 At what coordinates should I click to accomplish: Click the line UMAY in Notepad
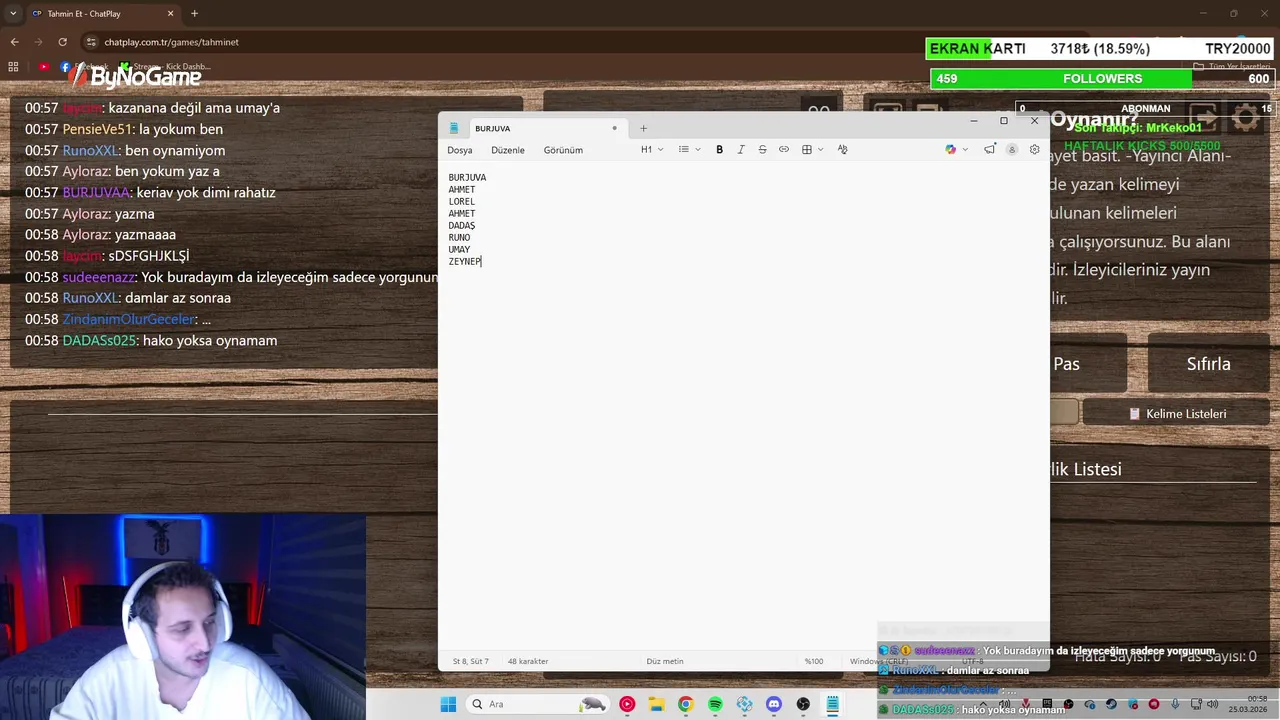(x=459, y=250)
